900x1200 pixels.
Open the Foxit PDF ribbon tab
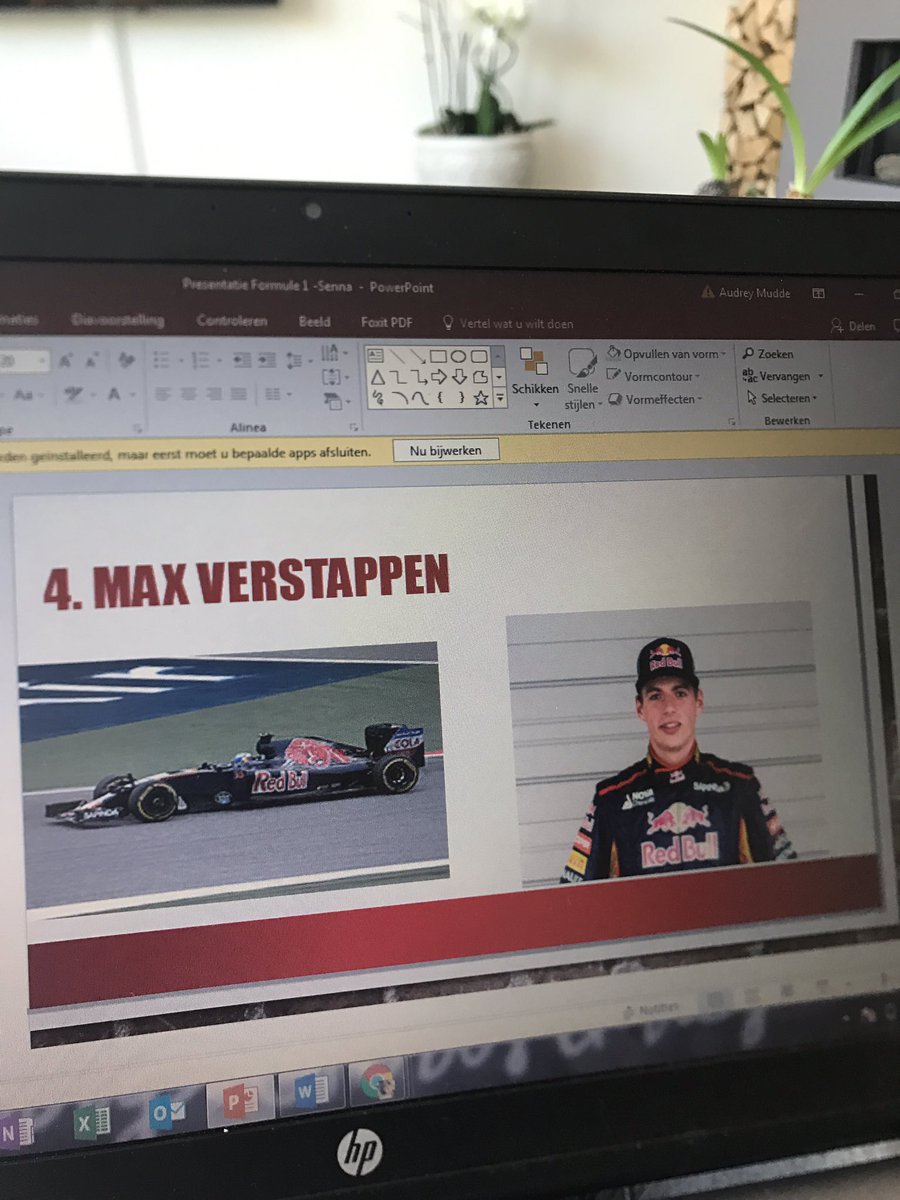pyautogui.click(x=387, y=322)
